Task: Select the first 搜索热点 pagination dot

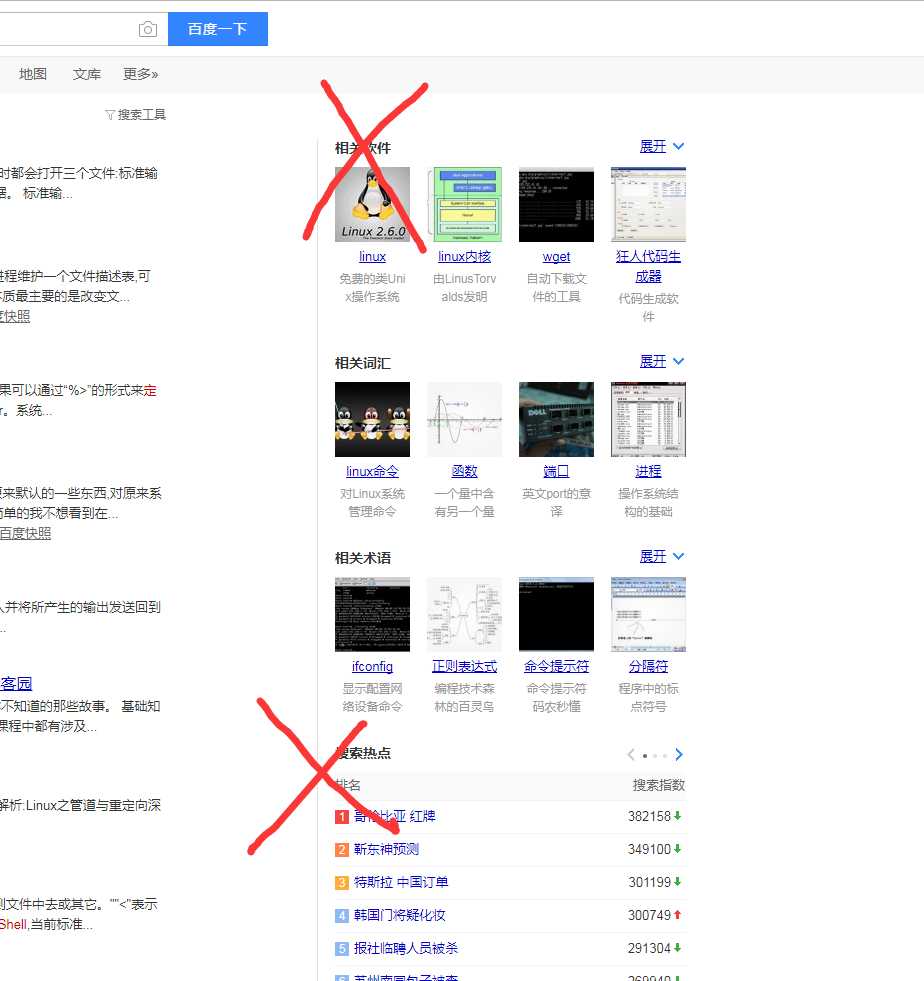Action: pyautogui.click(x=645, y=756)
